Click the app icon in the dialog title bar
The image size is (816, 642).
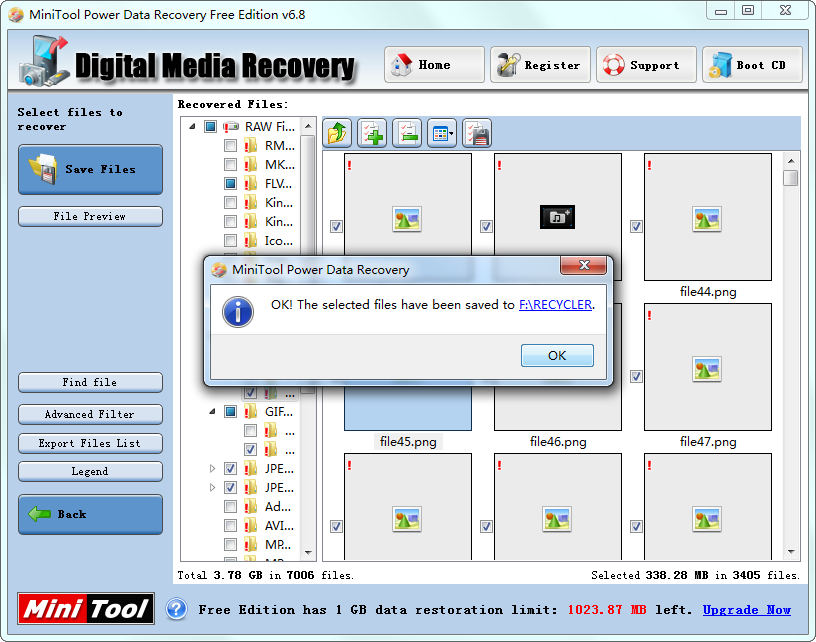coord(219,270)
